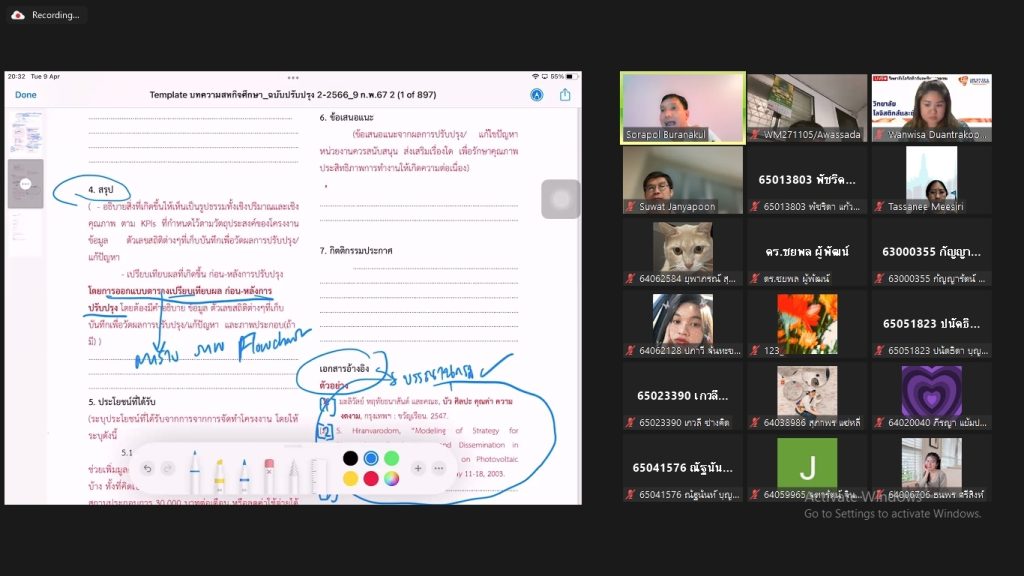Screen dimensions: 1024x576
Task: Pick the yellow color swatch
Action: pyautogui.click(x=351, y=479)
